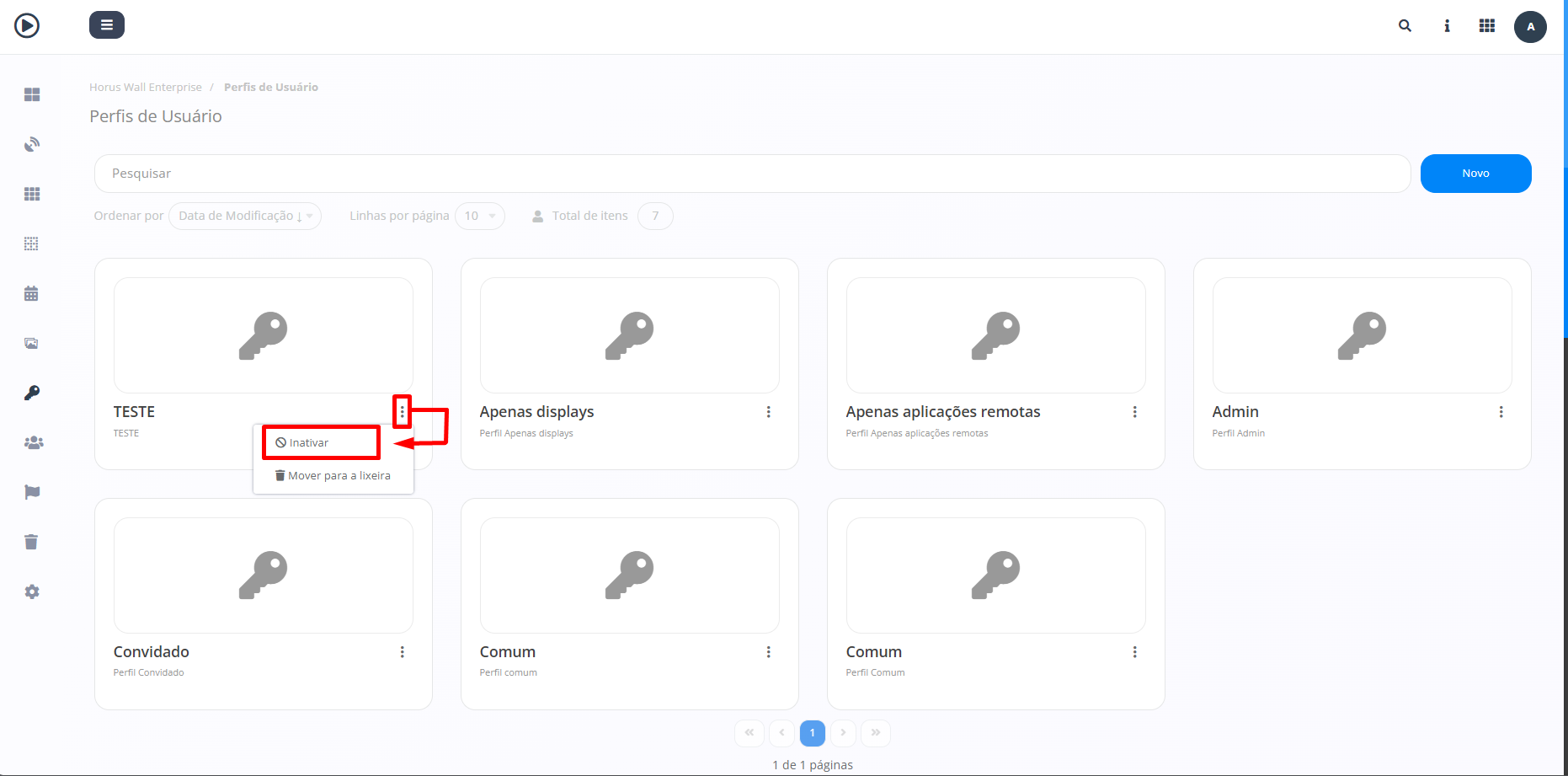Click the info icon in the top bar

(x=1447, y=26)
